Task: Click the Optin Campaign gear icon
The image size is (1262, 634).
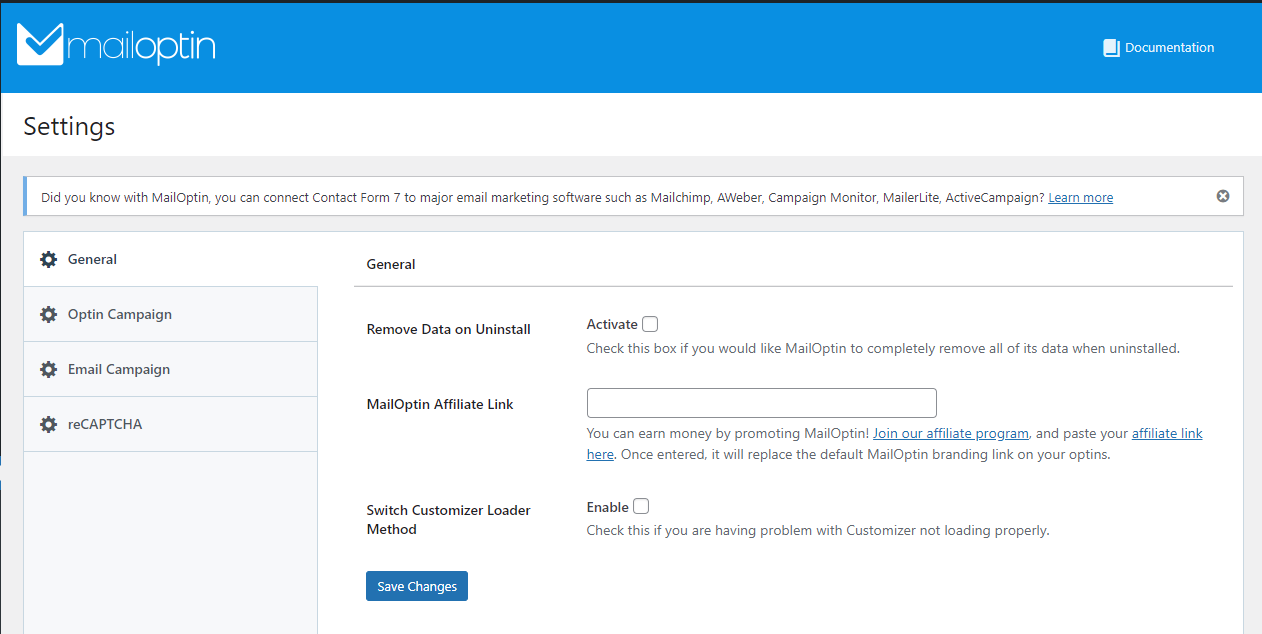Action: pyautogui.click(x=48, y=314)
